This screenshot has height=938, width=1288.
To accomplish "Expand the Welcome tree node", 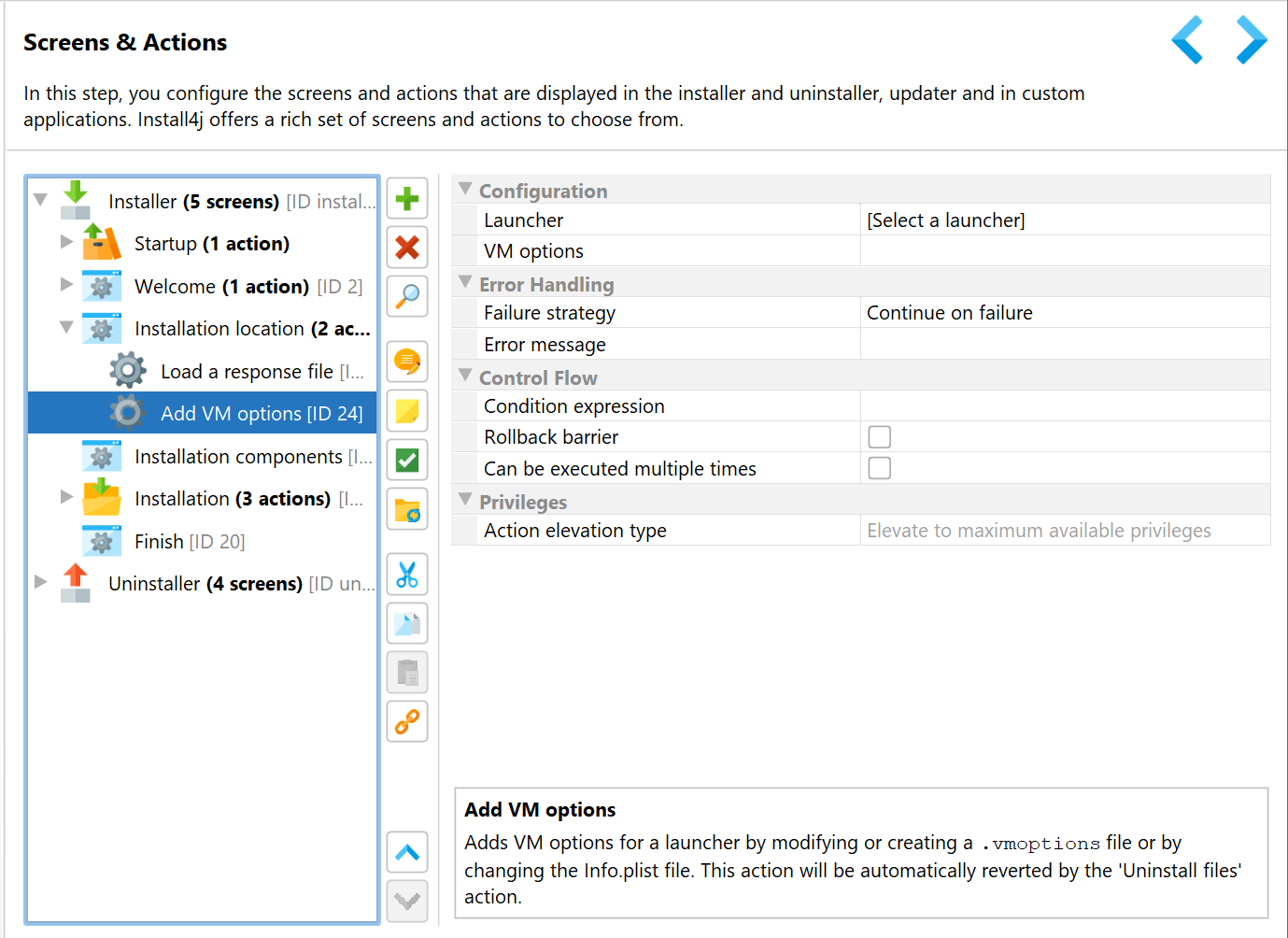I will [x=66, y=284].
